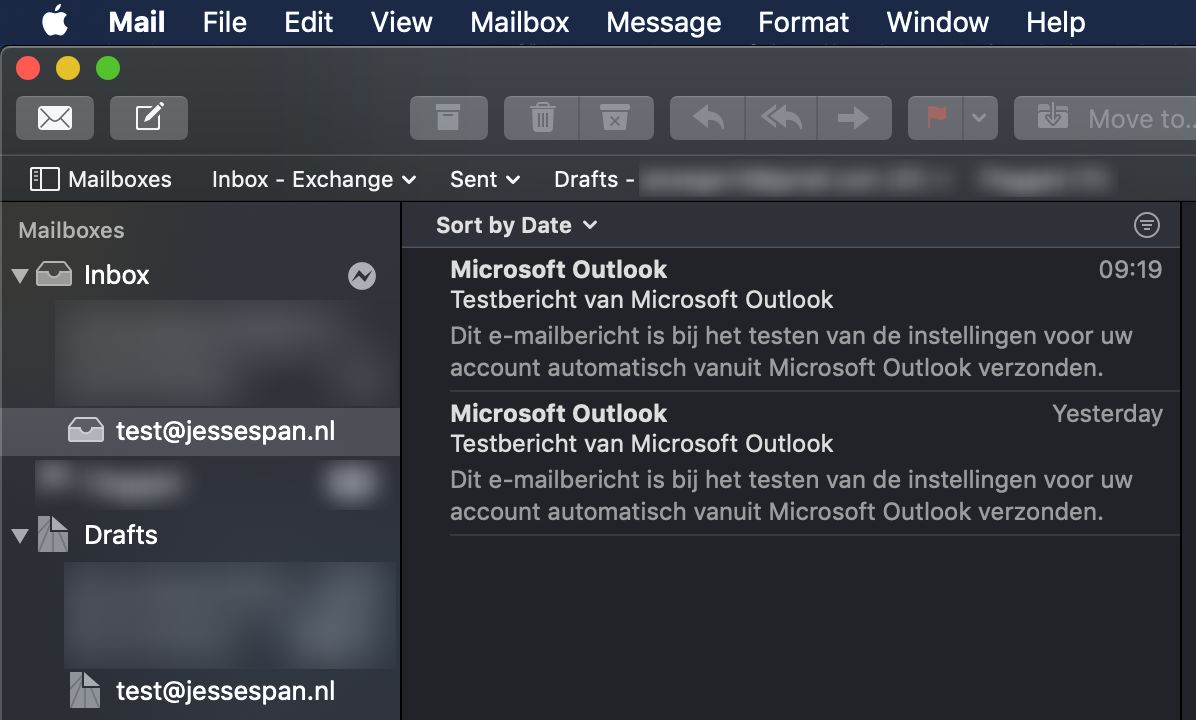Open the Apple menu
The height and width of the screenshot is (720, 1196).
click(x=54, y=22)
